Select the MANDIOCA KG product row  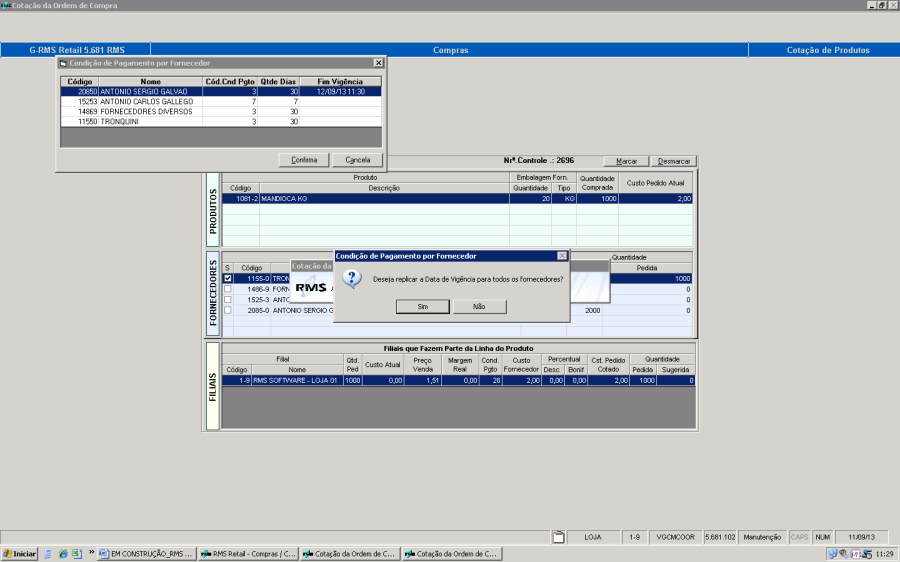pos(457,199)
